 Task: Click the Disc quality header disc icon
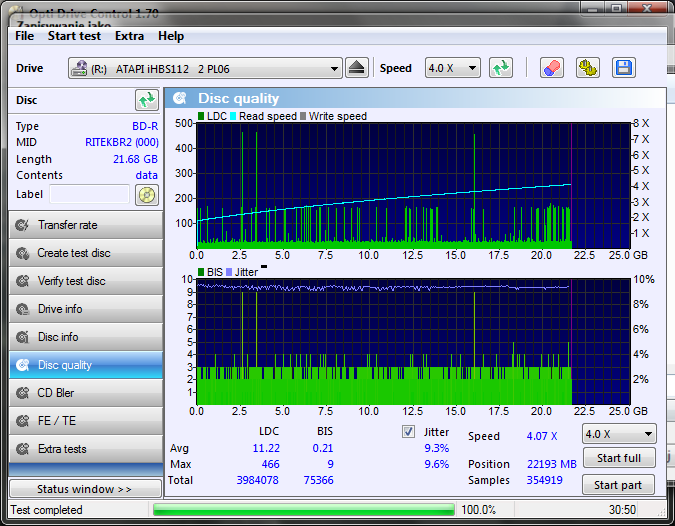point(180,99)
